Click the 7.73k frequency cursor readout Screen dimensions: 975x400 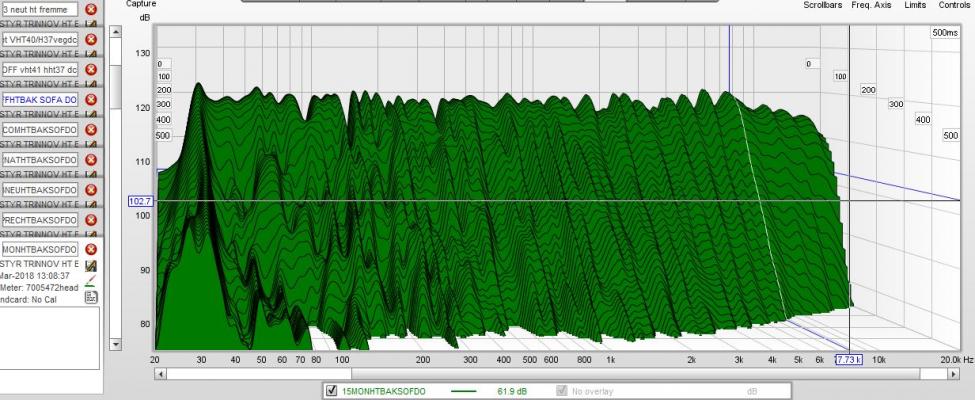[x=849, y=360]
